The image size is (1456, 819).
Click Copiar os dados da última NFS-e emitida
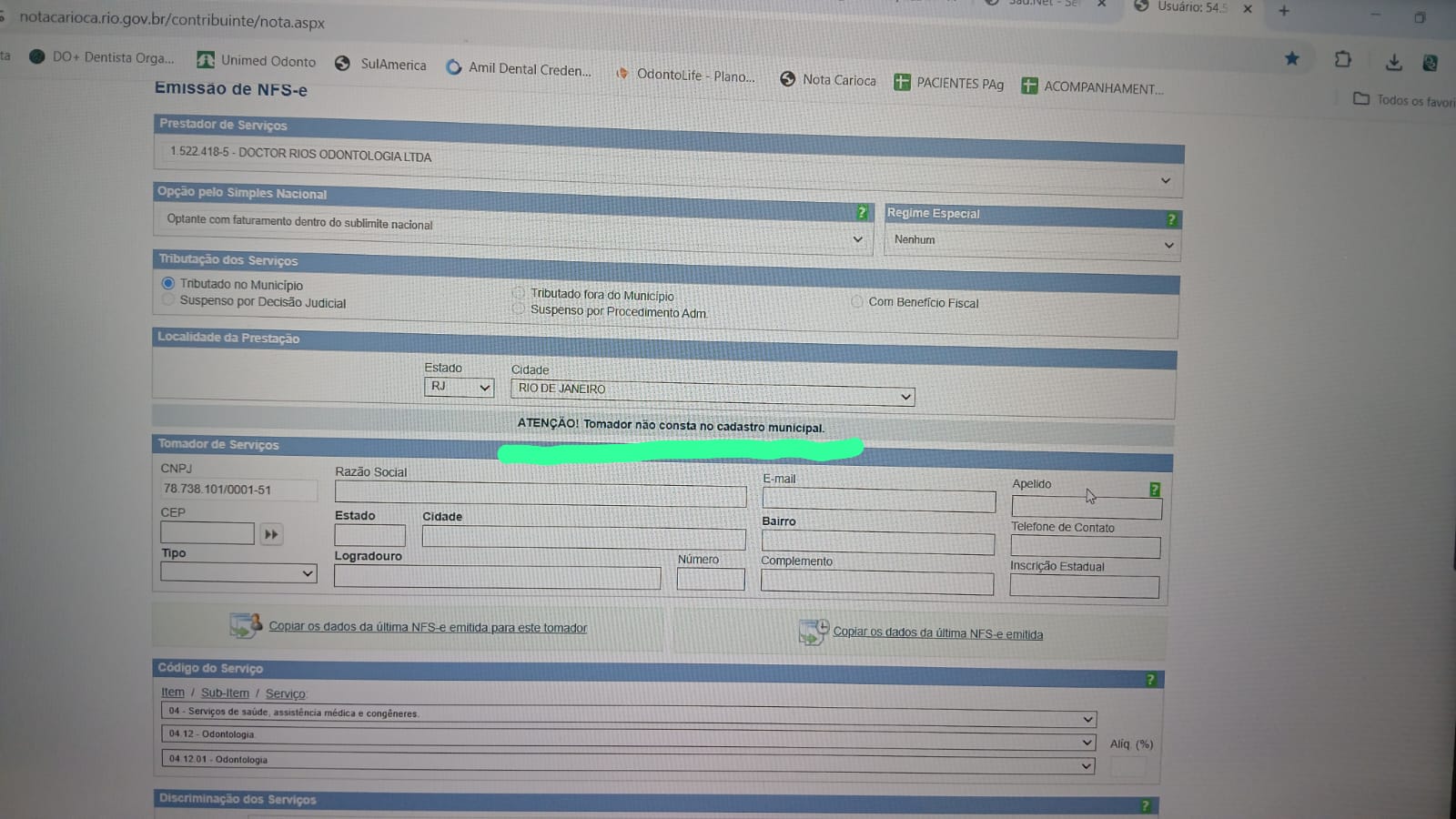[x=937, y=633]
